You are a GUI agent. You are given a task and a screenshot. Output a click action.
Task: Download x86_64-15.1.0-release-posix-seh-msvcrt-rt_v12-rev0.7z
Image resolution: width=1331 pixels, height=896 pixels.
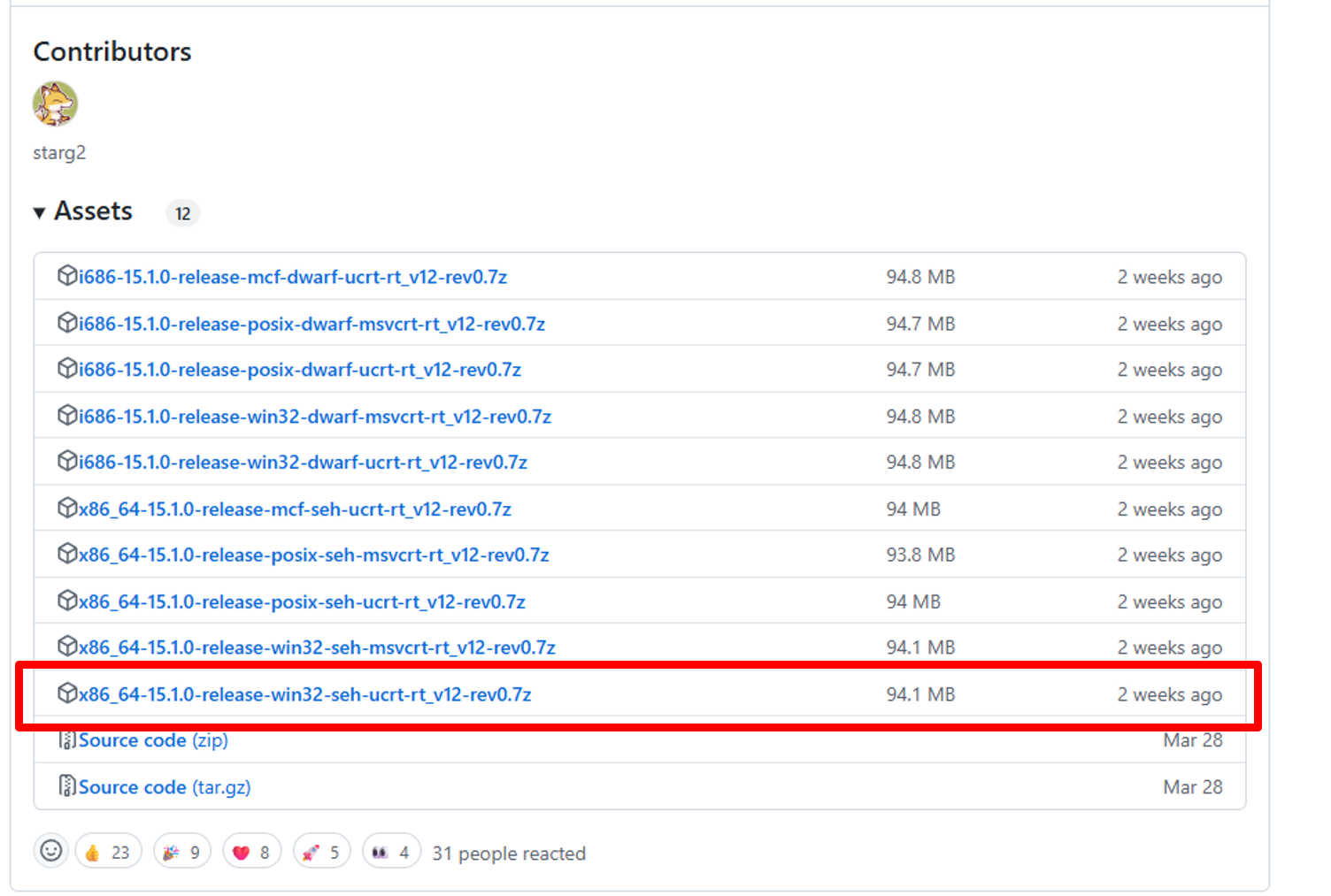(x=314, y=555)
